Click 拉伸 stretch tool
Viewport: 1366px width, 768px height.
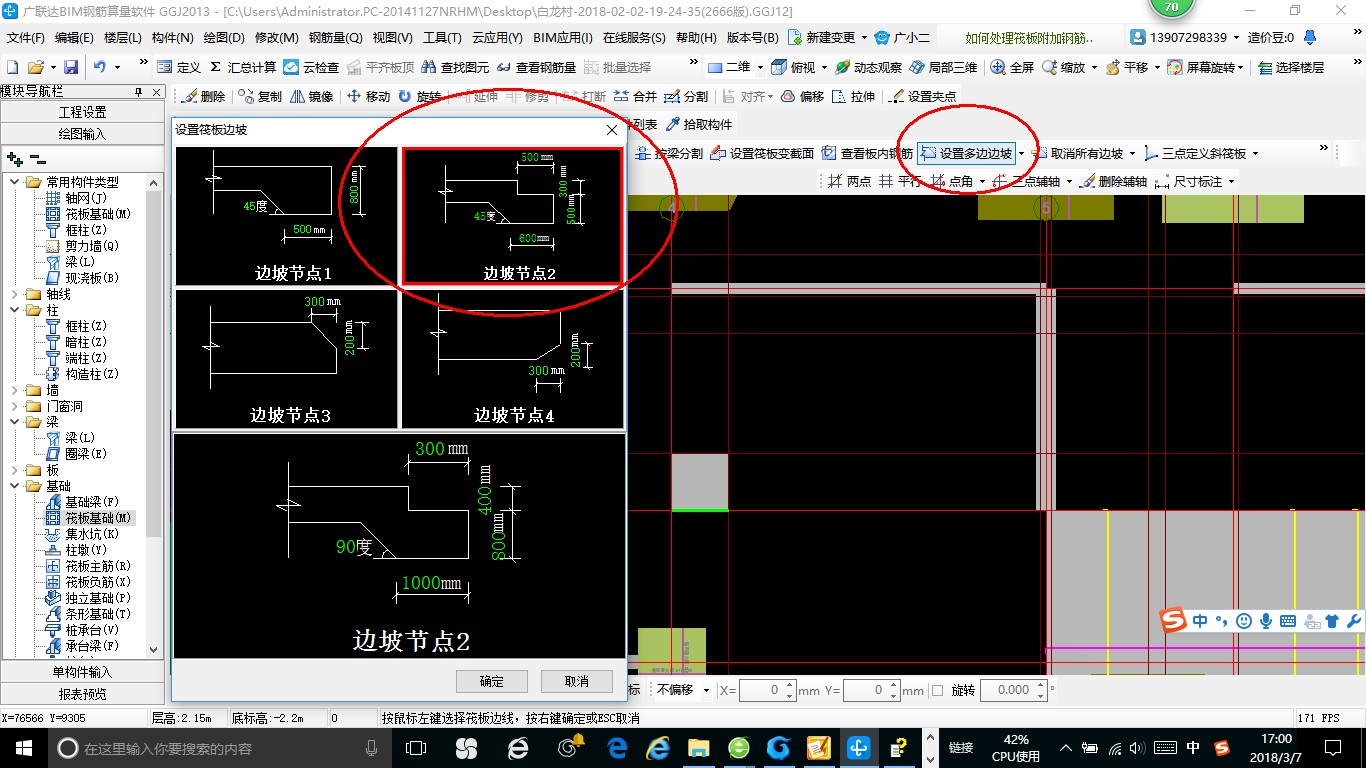point(853,97)
